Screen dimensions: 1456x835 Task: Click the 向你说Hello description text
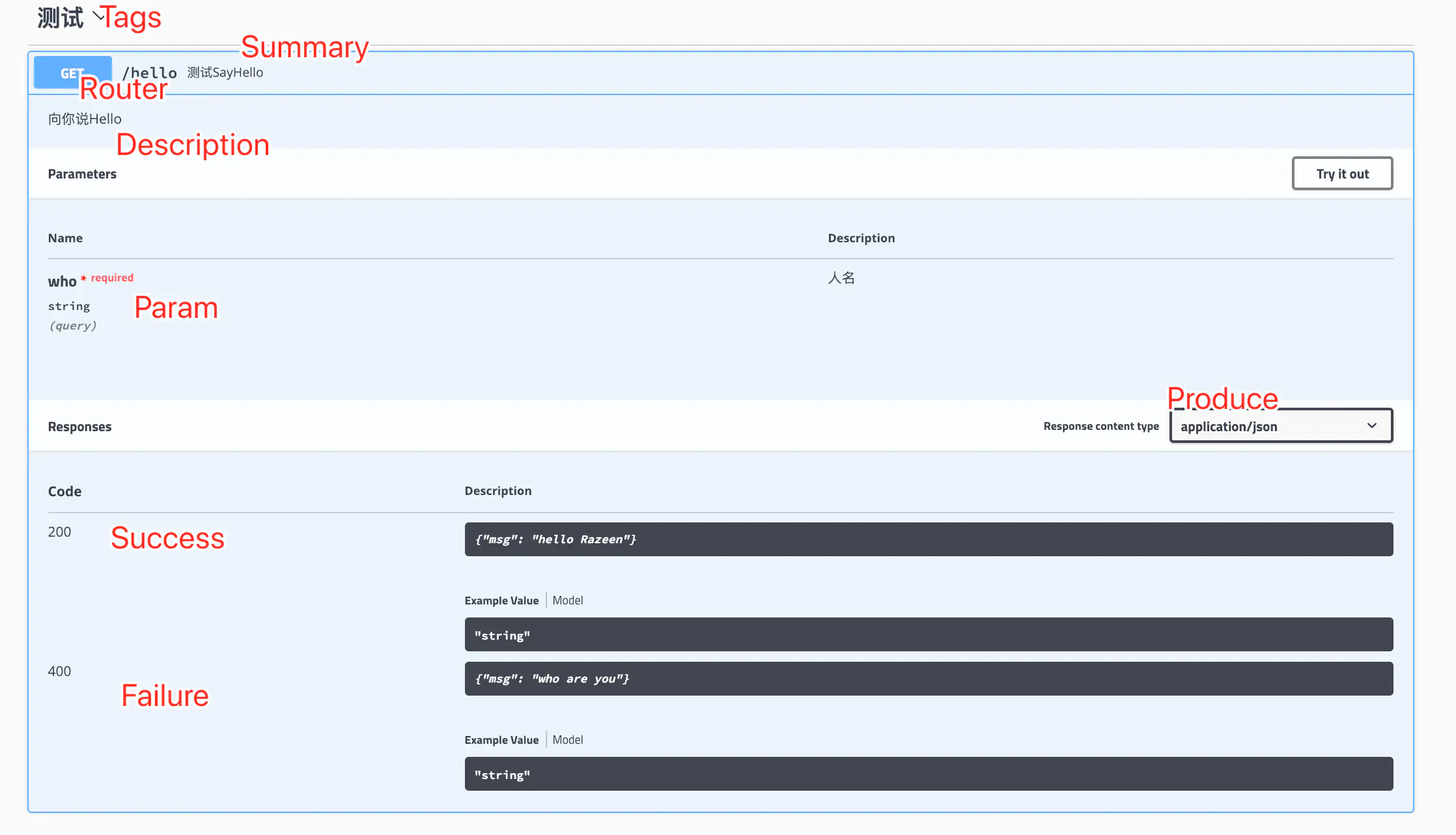(85, 119)
